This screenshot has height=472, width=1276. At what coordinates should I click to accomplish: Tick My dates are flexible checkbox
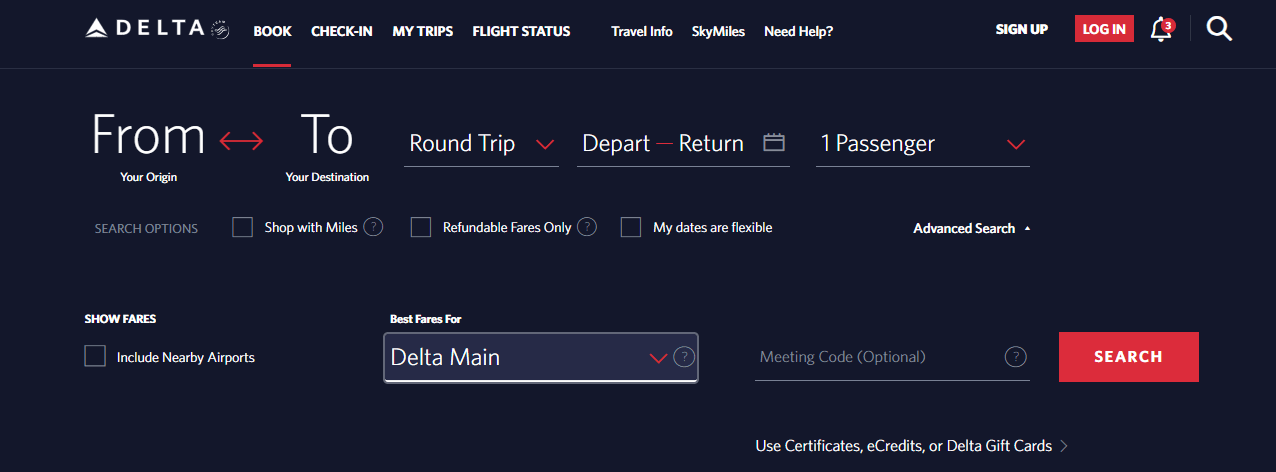click(x=631, y=227)
